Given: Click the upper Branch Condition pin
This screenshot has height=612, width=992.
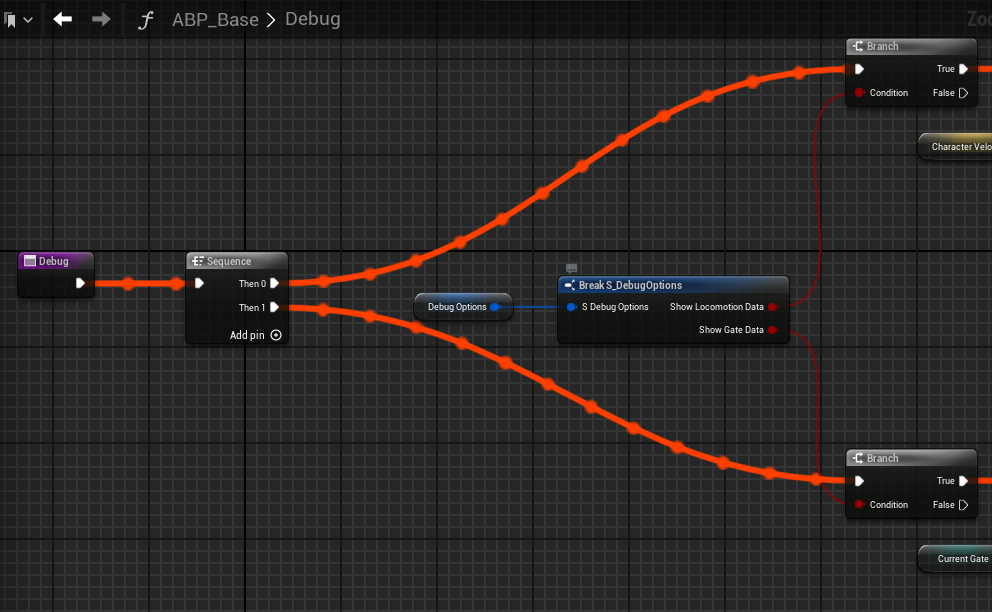Looking at the screenshot, I should (x=859, y=93).
